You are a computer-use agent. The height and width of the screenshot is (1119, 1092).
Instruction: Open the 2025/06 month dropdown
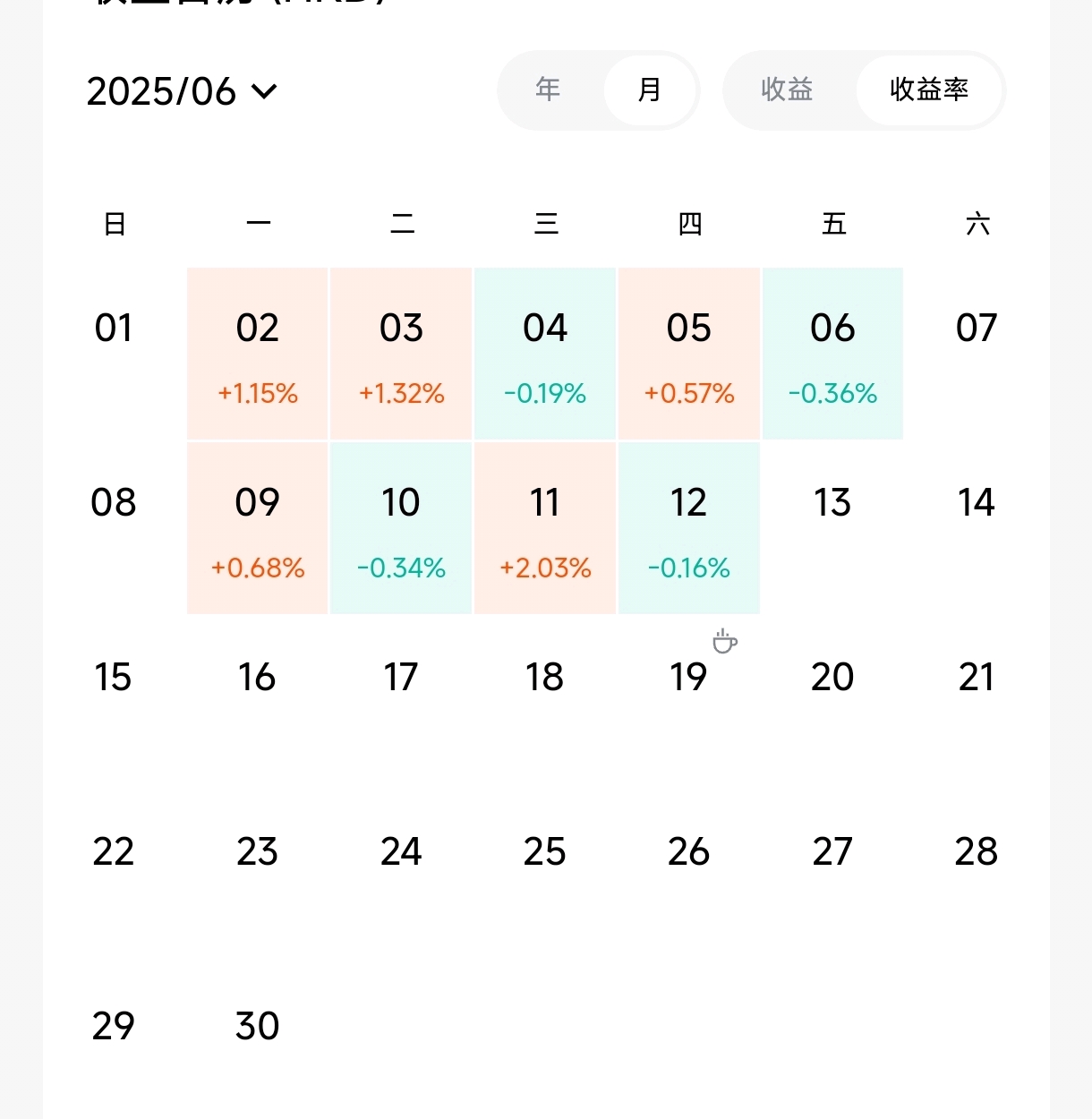183,91
